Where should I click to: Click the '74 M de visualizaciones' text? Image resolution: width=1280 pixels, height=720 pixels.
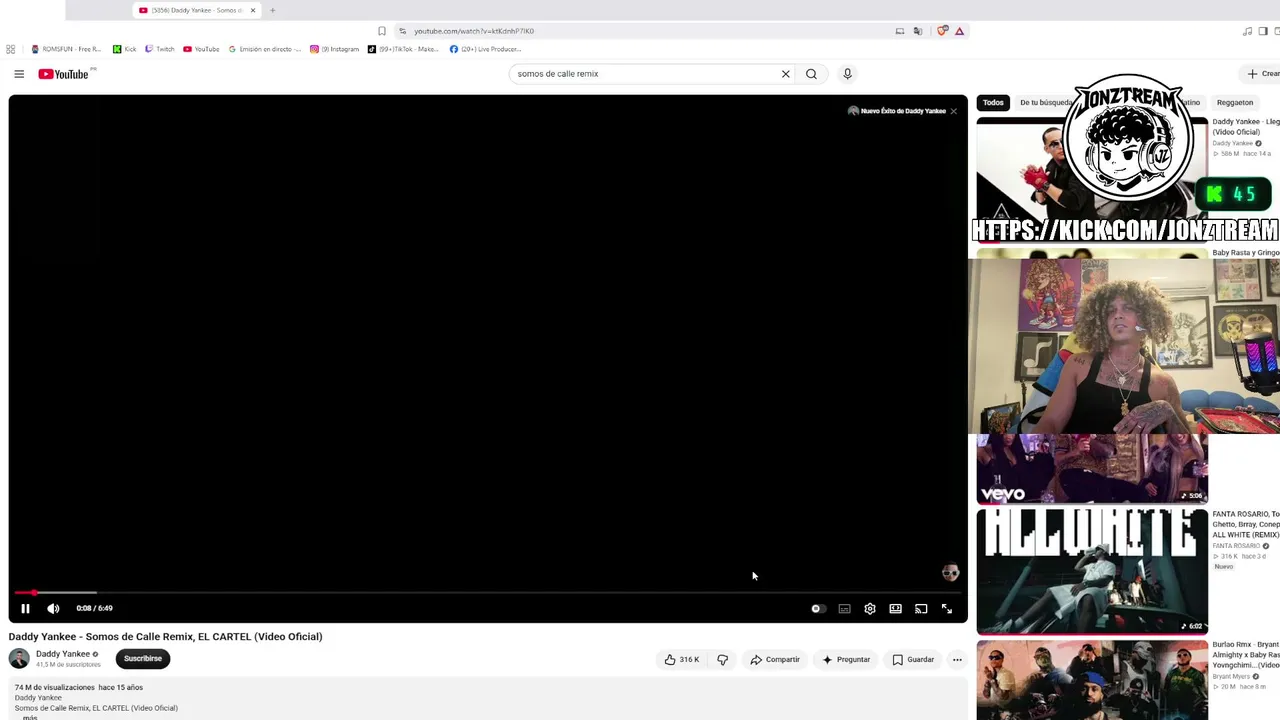click(54, 688)
